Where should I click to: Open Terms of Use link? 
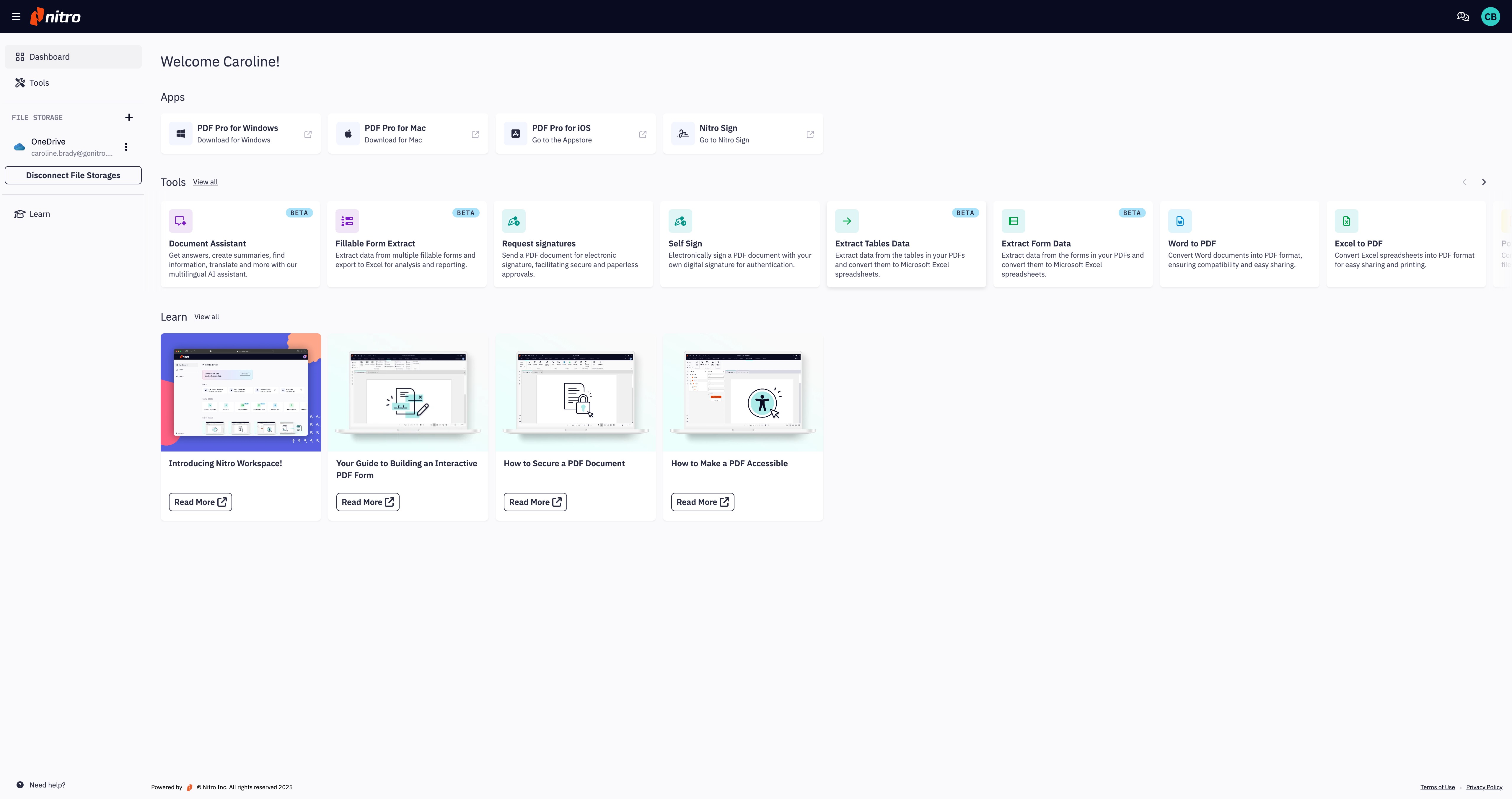(1438, 787)
